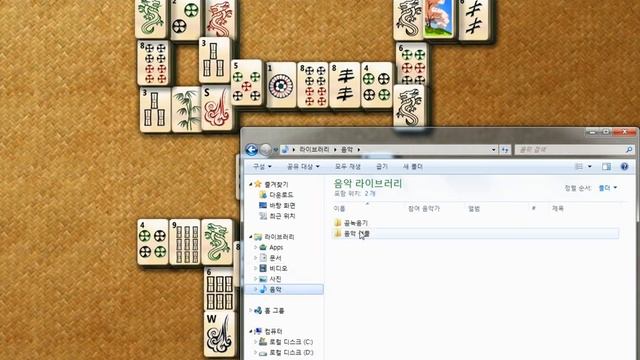Viewport: 640px width, 360px height.
Task: Select the W wind Mahjong tile
Action: 220,333
